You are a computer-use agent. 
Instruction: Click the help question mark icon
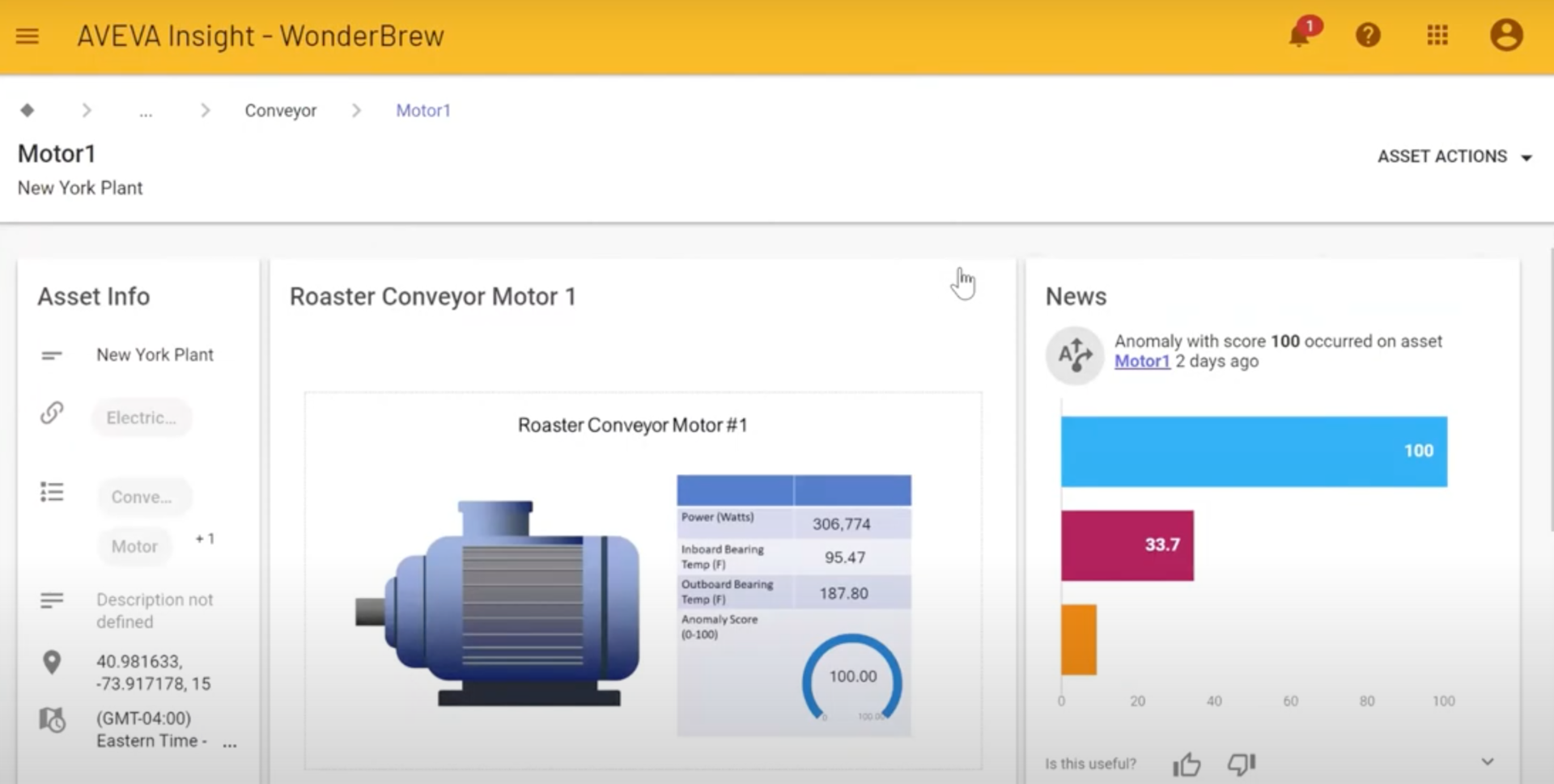click(x=1368, y=36)
